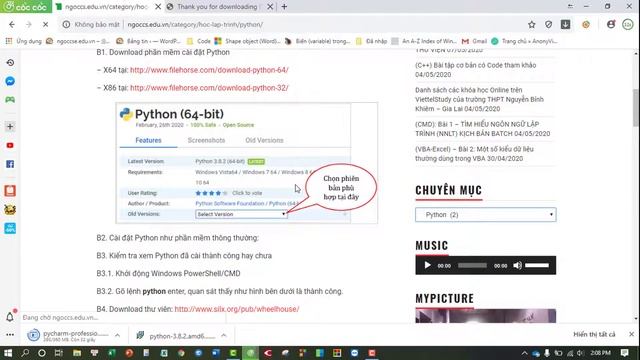The width and height of the screenshot is (640, 360).
Task: Seek in the music progress bar
Action: click(x=472, y=265)
